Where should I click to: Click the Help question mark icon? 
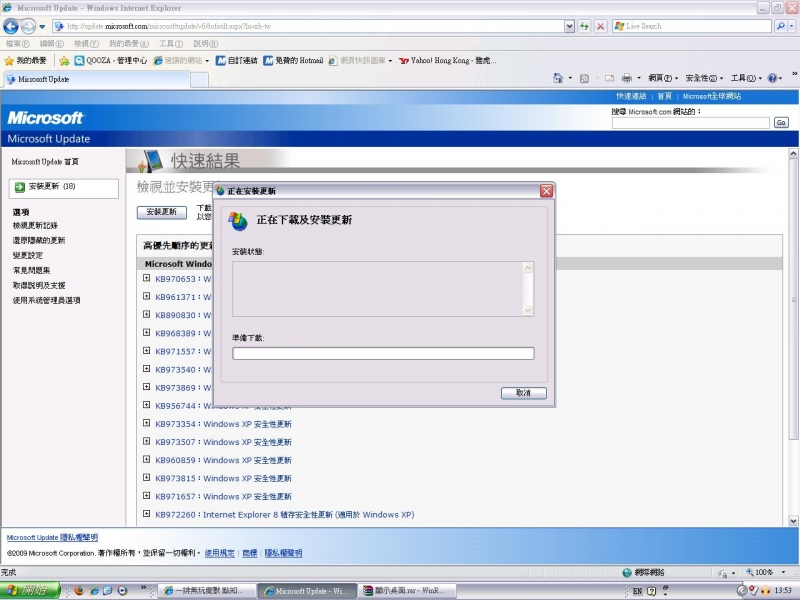[x=772, y=78]
